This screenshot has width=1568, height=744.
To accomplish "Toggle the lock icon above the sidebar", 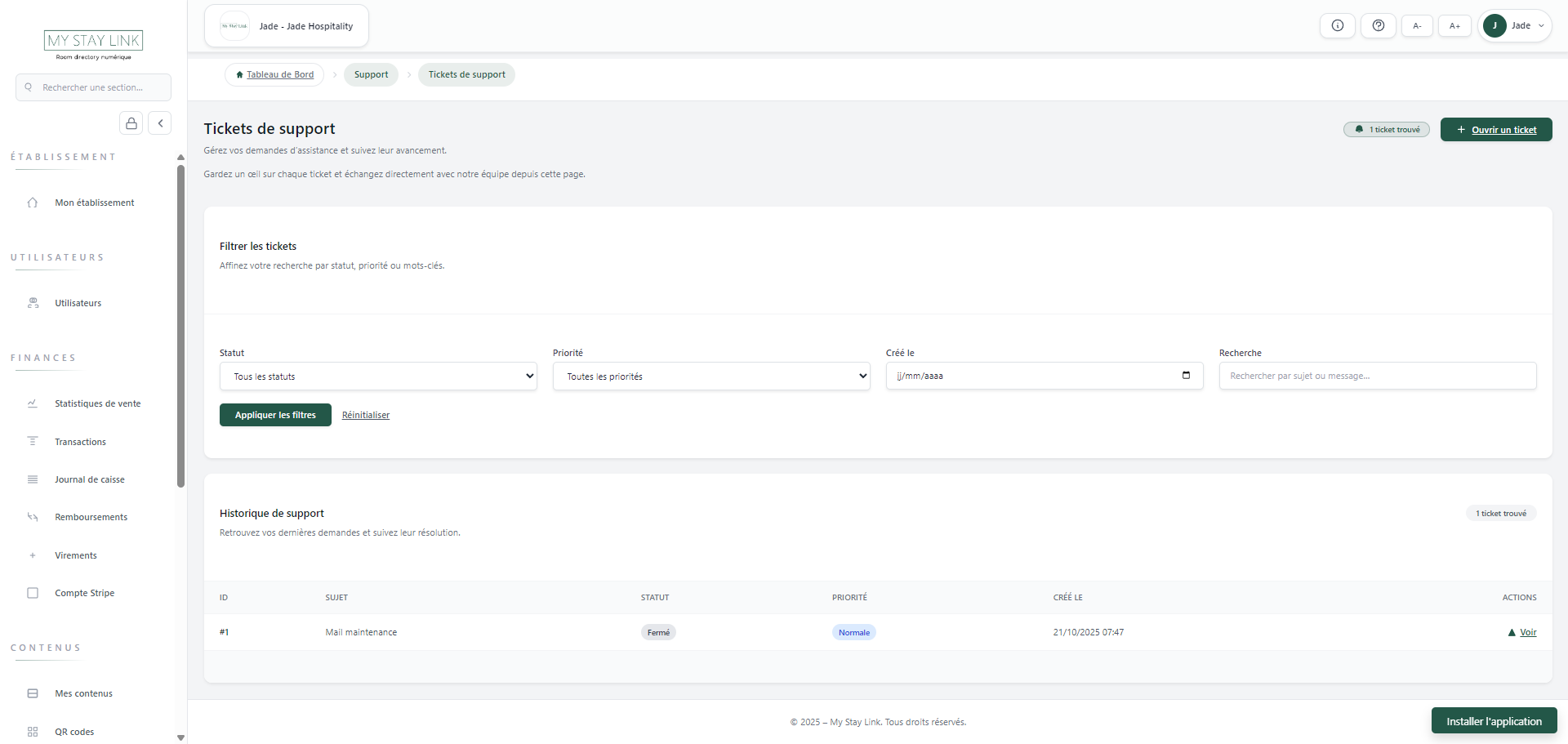I will (x=131, y=123).
